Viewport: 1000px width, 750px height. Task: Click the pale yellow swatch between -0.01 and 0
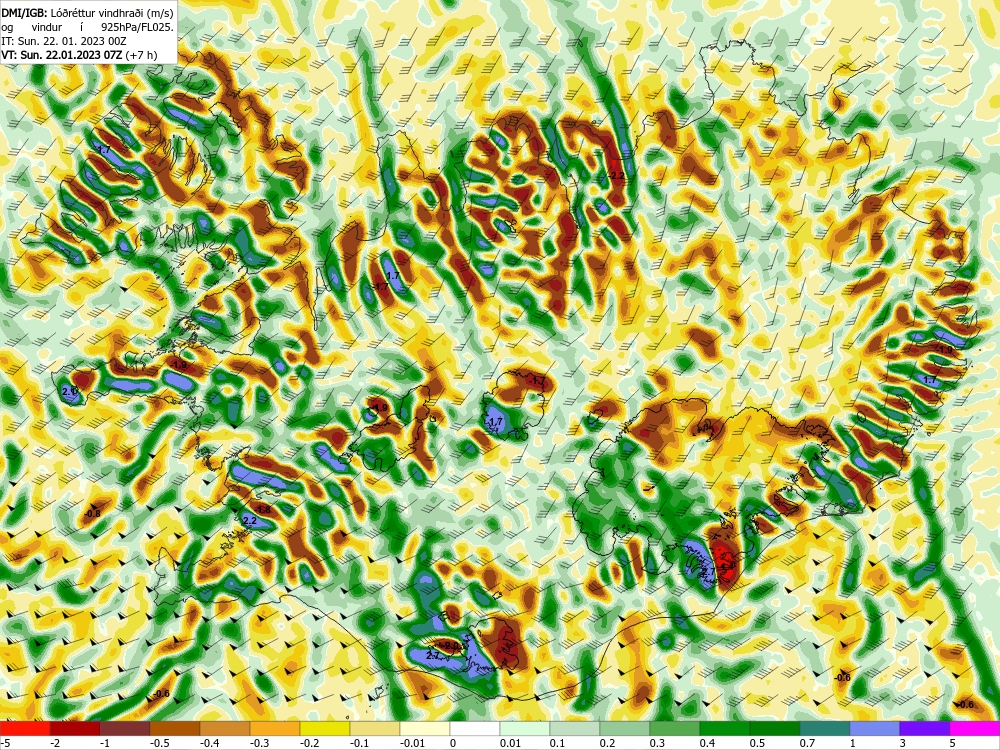pyautogui.click(x=425, y=728)
